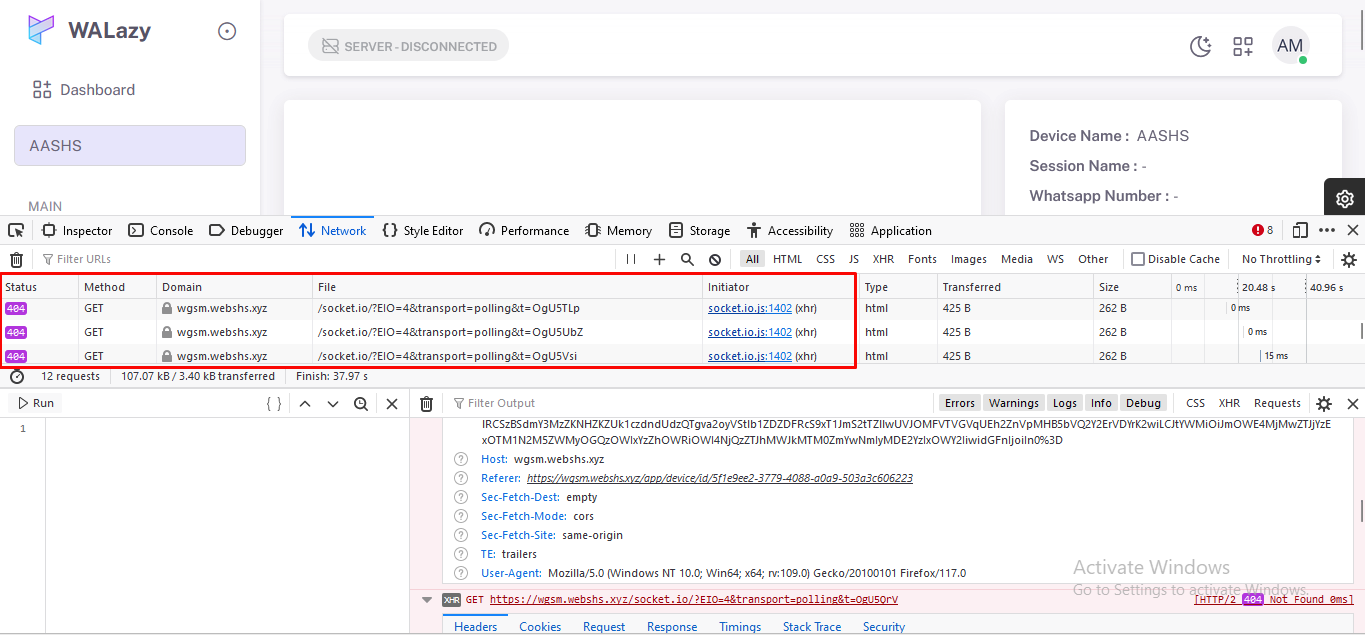Open request blocking icon
The width and height of the screenshot is (1365, 635).
point(715,259)
